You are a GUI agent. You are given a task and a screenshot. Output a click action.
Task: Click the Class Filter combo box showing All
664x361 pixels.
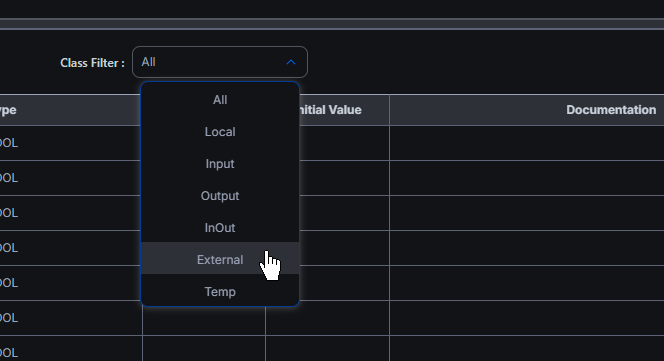point(220,62)
